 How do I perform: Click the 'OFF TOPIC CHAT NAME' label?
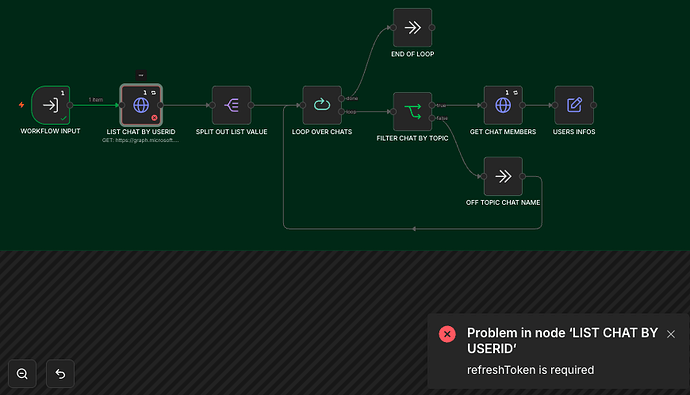point(503,202)
